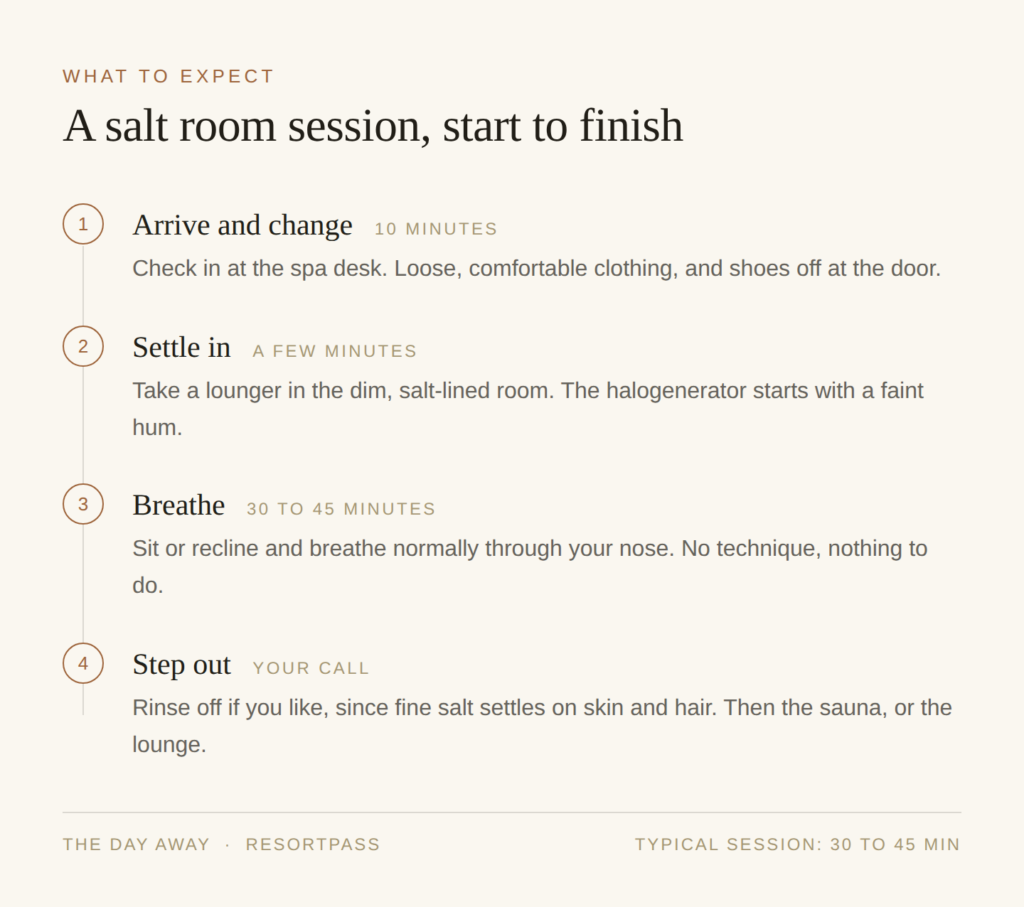Click the "30 TO 45 MINUTES" duration label

[341, 509]
